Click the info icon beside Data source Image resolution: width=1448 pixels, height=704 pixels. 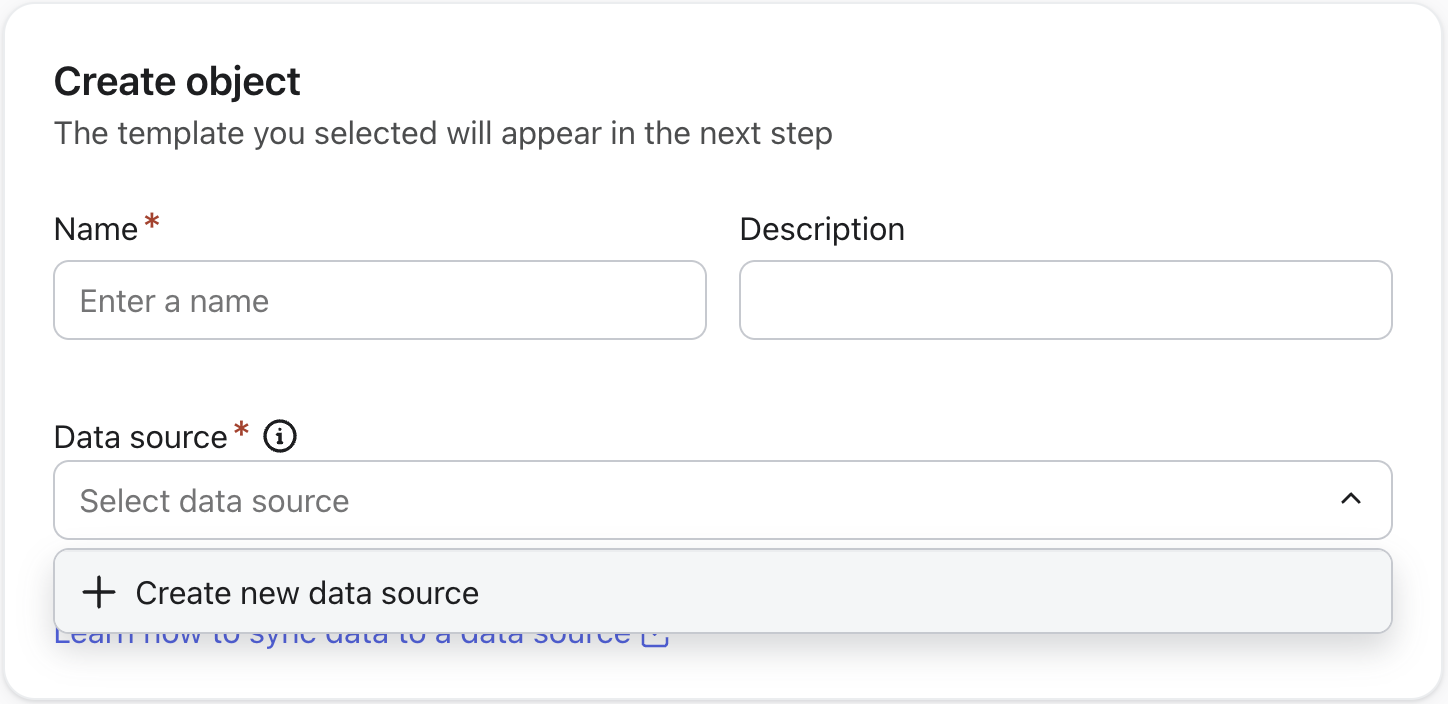pos(280,437)
